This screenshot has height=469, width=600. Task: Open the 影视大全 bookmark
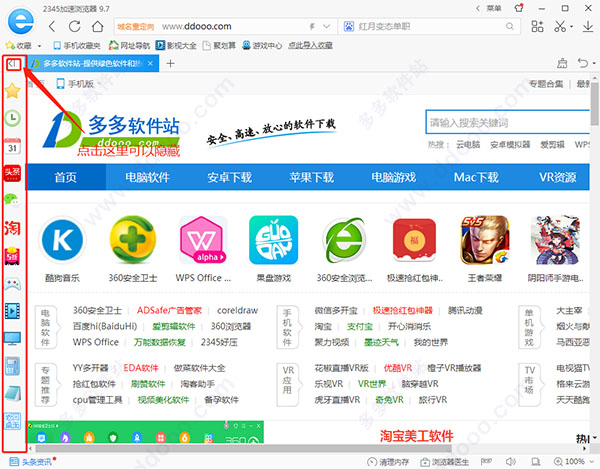pyautogui.click(x=176, y=46)
